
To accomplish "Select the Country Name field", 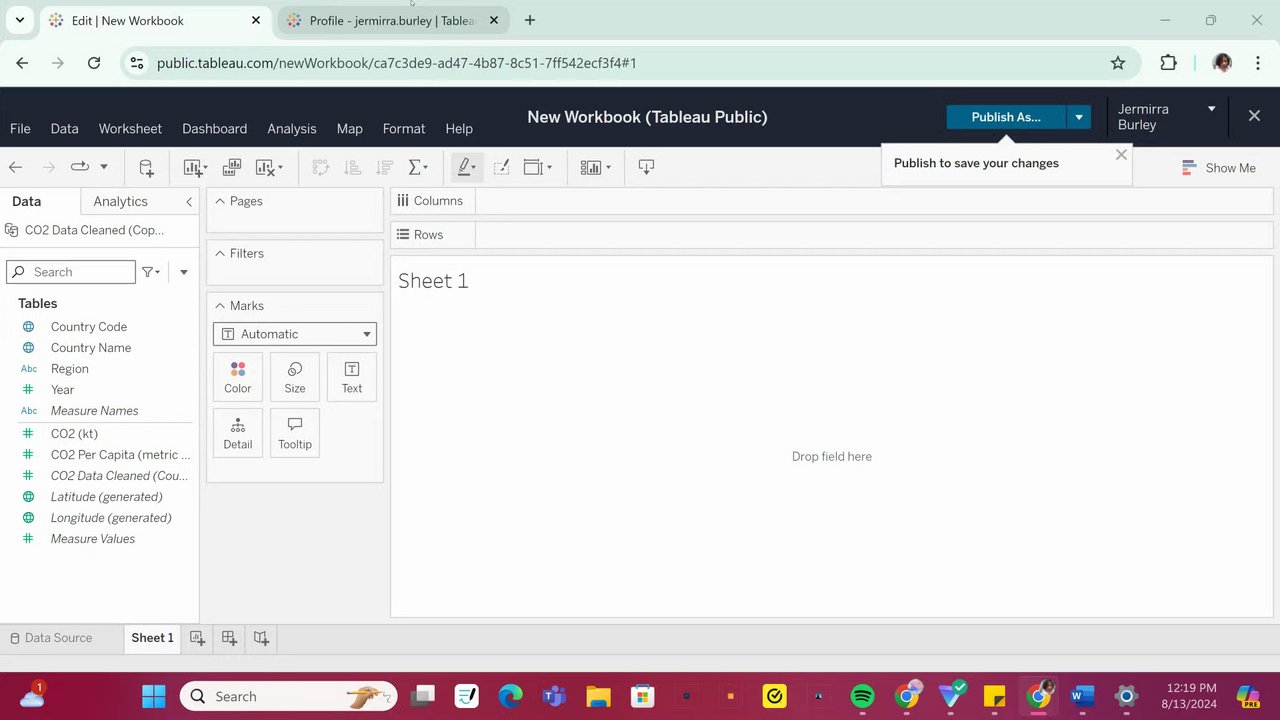I will (91, 348).
